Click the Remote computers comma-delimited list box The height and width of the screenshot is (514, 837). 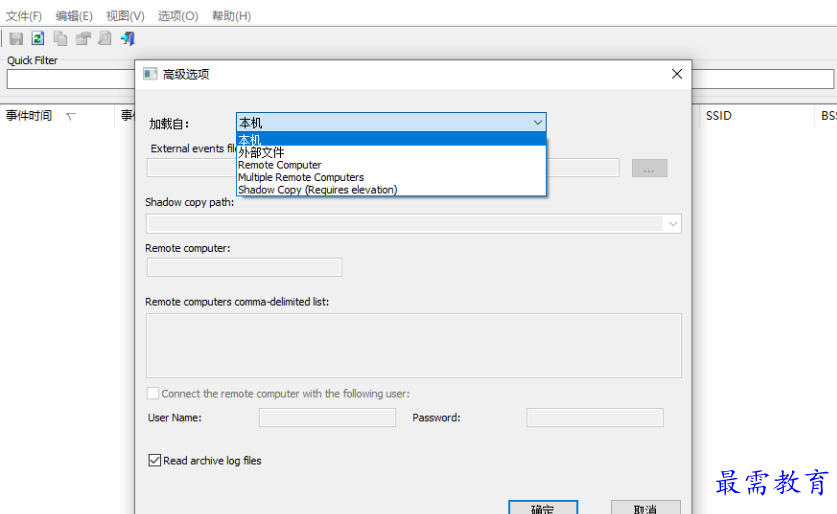coord(414,345)
